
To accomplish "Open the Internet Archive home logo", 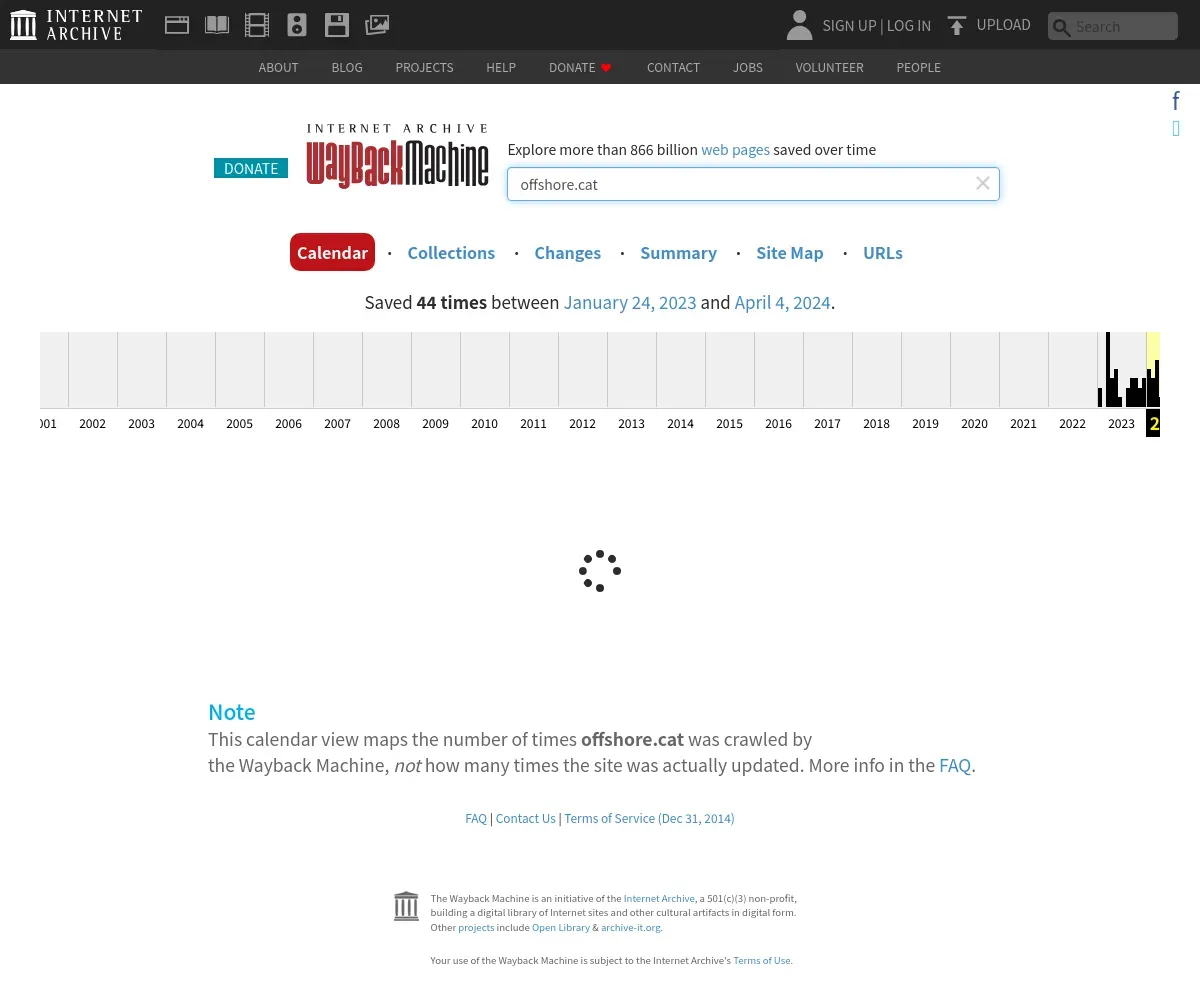I will [76, 25].
